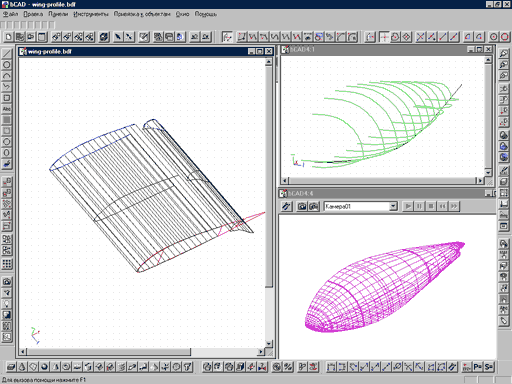Screen dimensions: 512x384
Task: Click scroll-right arrow in wing-profile.bdf window
Action: tap(261, 352)
